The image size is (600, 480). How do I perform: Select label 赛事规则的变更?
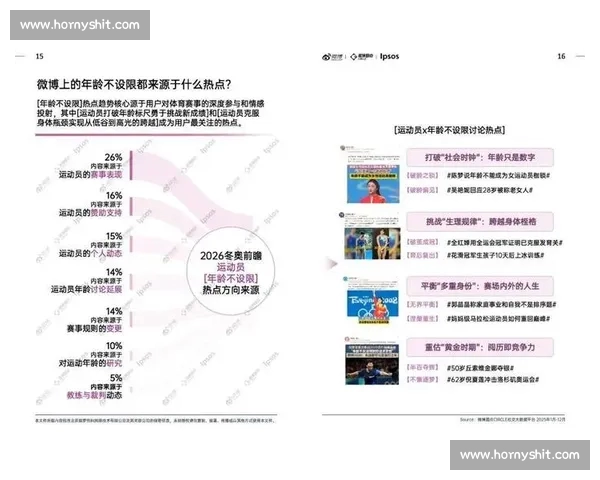pos(95,328)
